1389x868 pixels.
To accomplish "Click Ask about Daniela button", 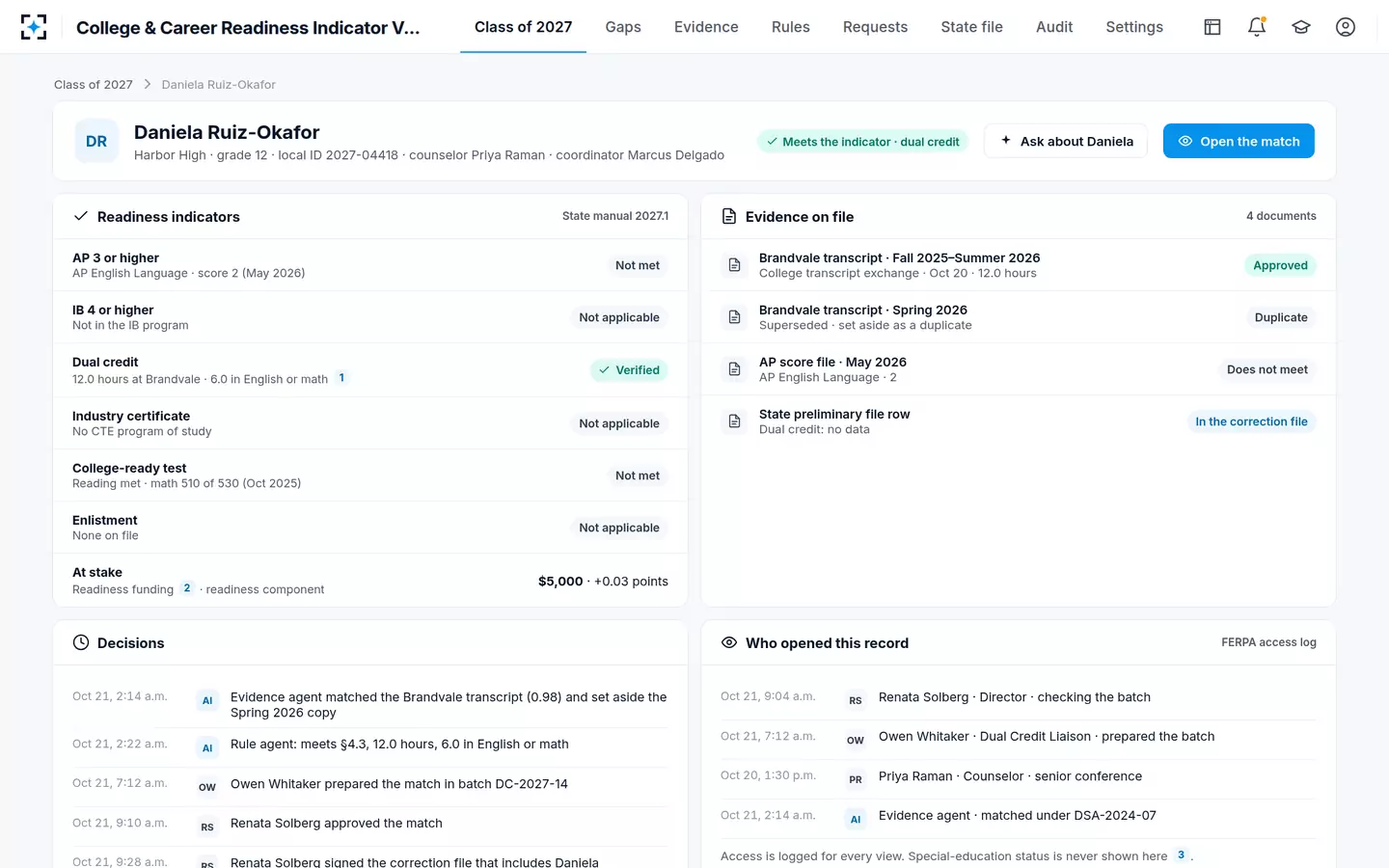I will (1066, 141).
